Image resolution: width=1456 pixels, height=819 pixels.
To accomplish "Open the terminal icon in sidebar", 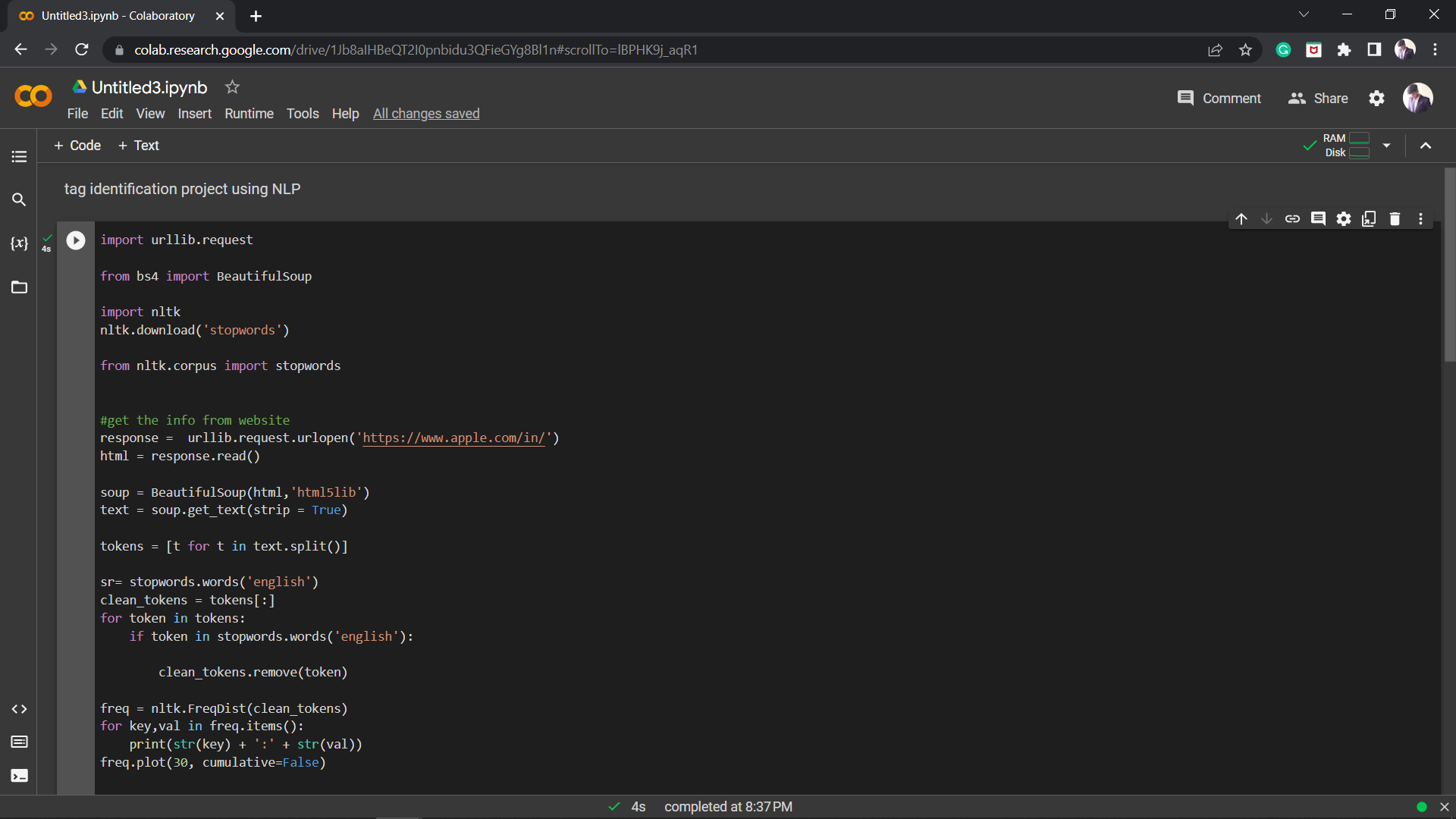I will tap(19, 776).
